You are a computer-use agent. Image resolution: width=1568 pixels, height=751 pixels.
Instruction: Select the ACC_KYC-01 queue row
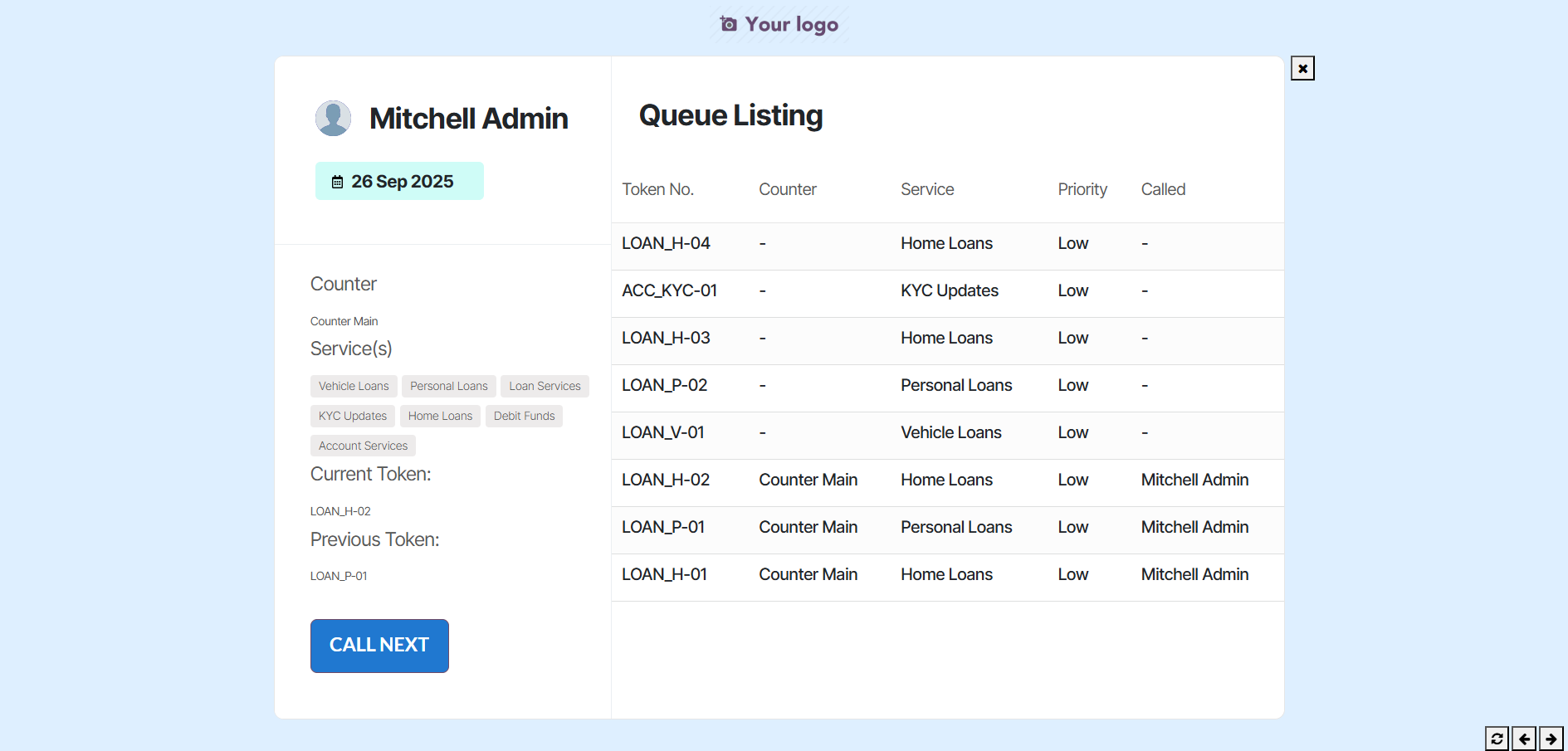pyautogui.click(x=670, y=290)
